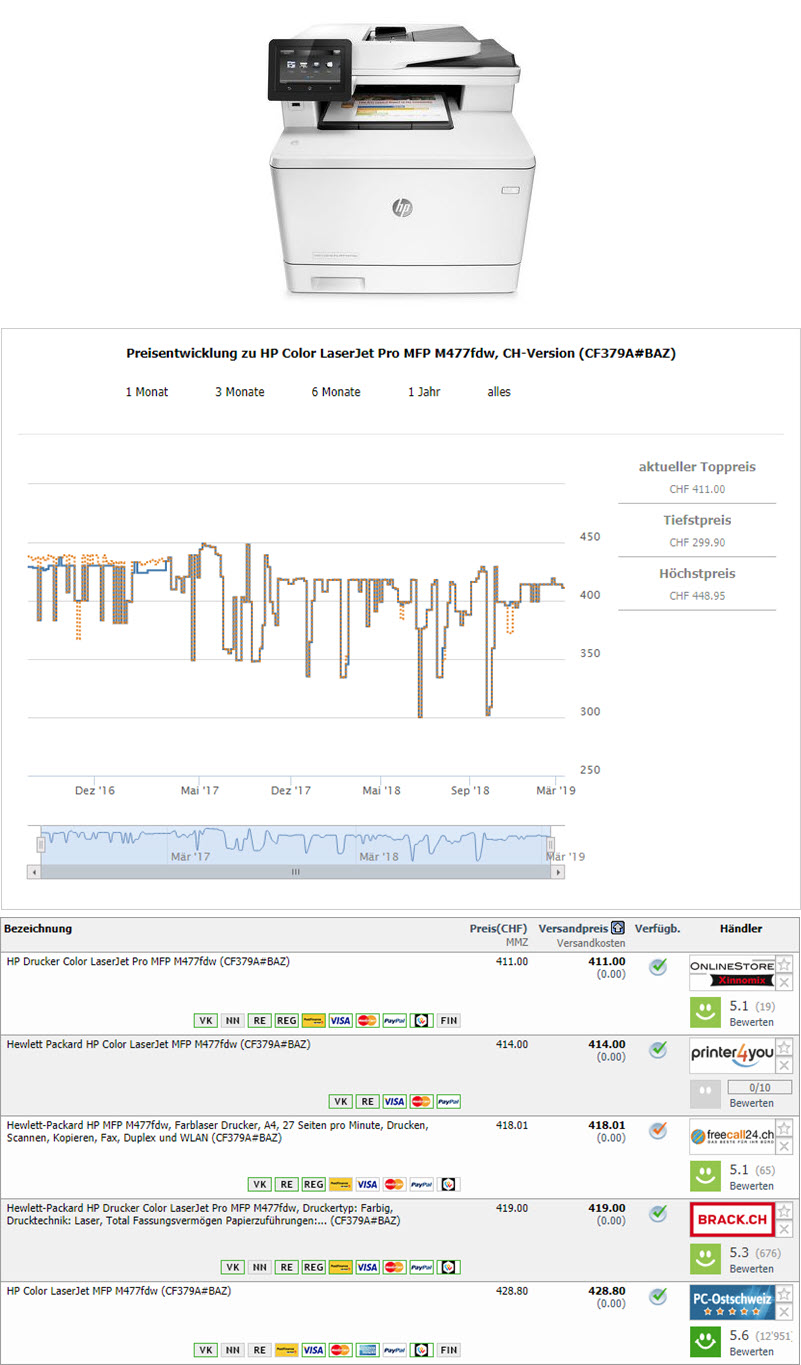Star the printer4you merchant as favorite
This screenshot has height=1365, width=801.
tap(785, 1046)
